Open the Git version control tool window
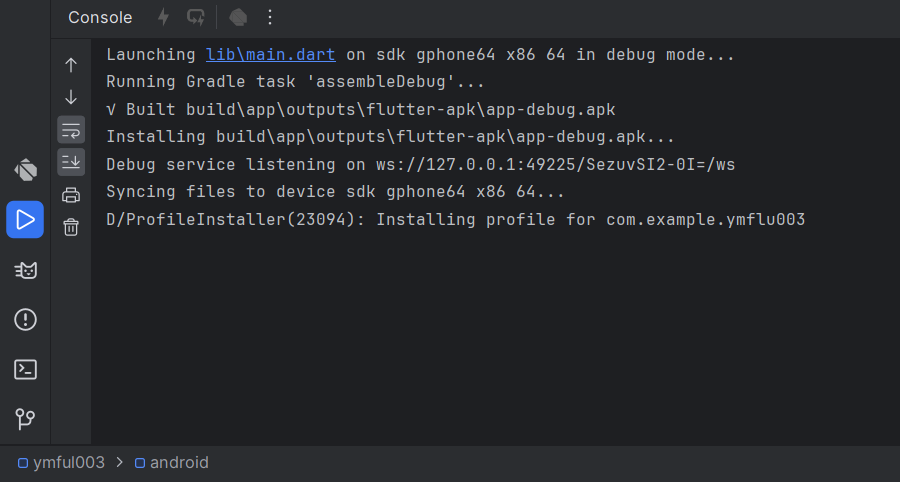900x482 pixels. tap(25, 419)
